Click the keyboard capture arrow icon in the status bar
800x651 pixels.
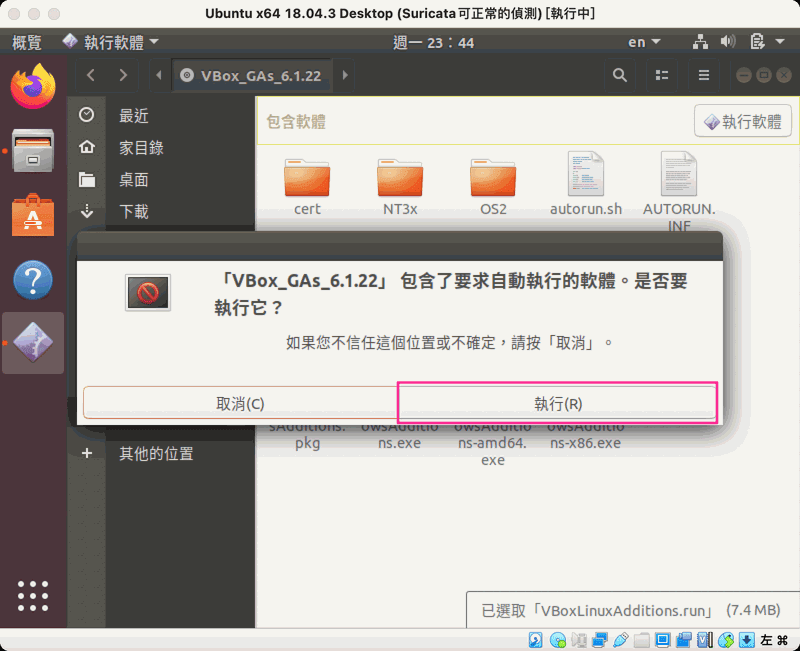click(746, 639)
